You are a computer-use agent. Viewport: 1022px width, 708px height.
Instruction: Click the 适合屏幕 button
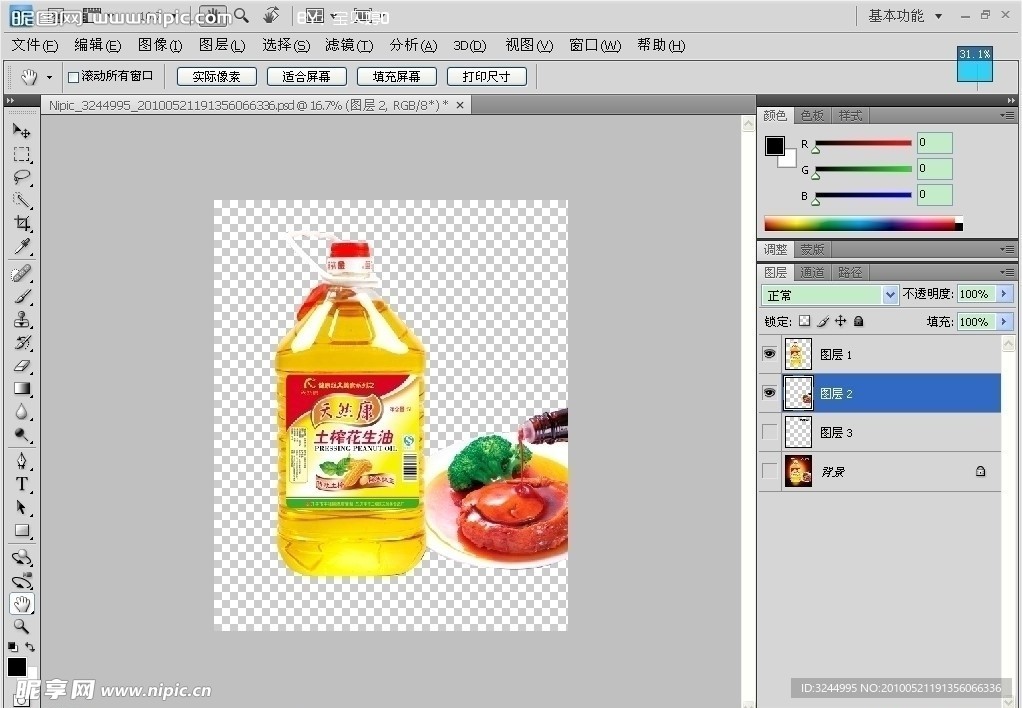tap(306, 77)
